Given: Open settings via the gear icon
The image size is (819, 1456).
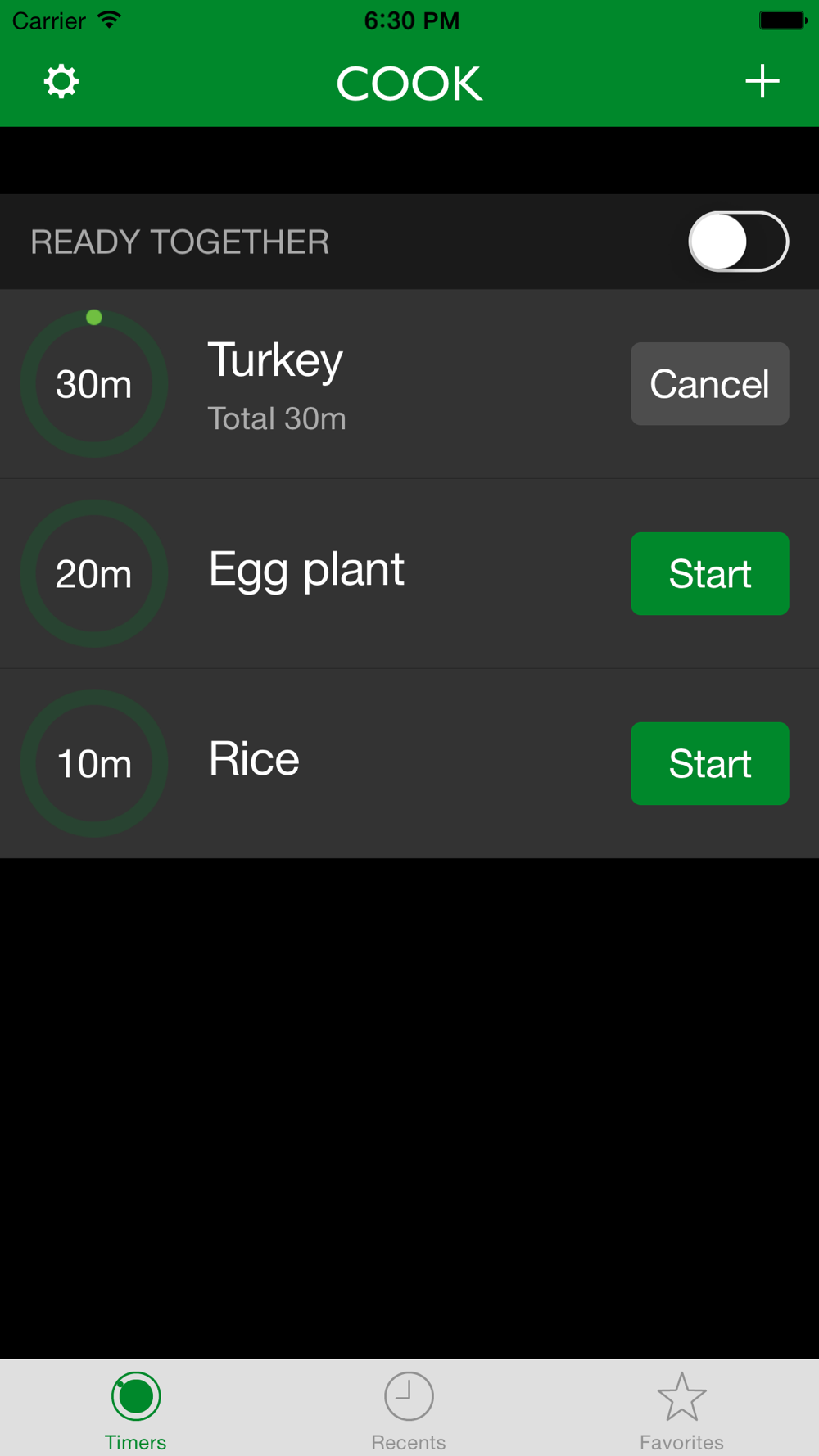Looking at the screenshot, I should coord(61,82).
